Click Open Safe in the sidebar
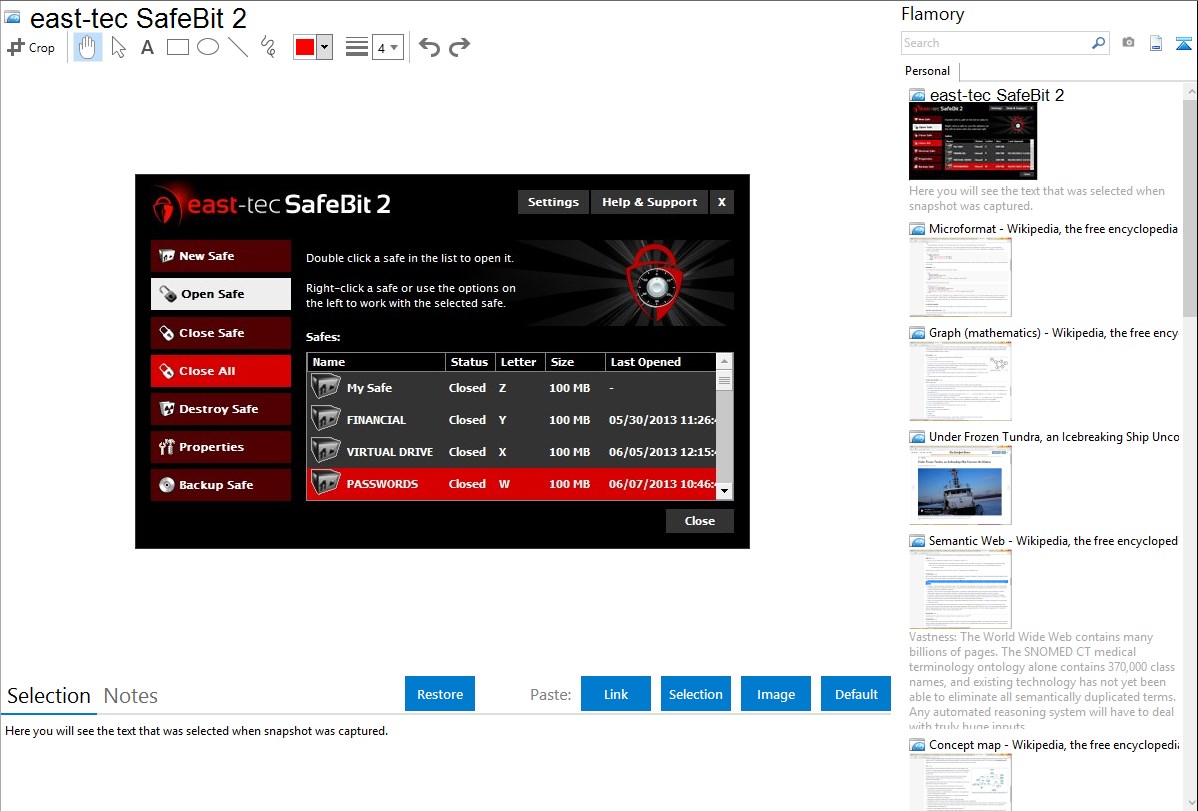 tap(221, 294)
